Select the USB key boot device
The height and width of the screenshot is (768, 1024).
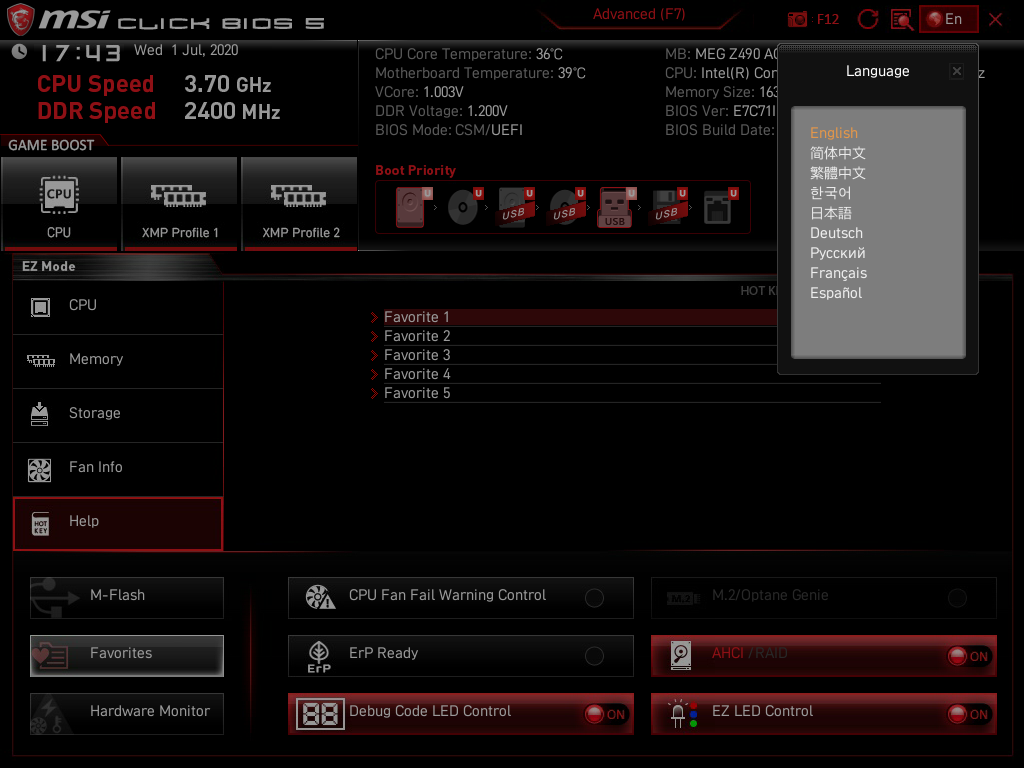pyautogui.click(x=616, y=207)
